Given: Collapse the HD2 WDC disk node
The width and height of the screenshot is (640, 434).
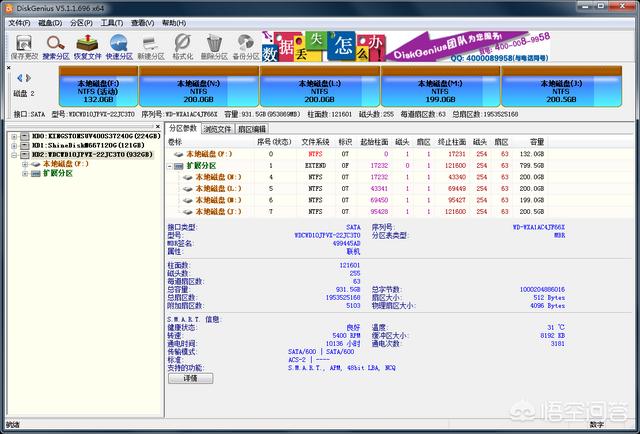Looking at the screenshot, I should (x=14, y=155).
